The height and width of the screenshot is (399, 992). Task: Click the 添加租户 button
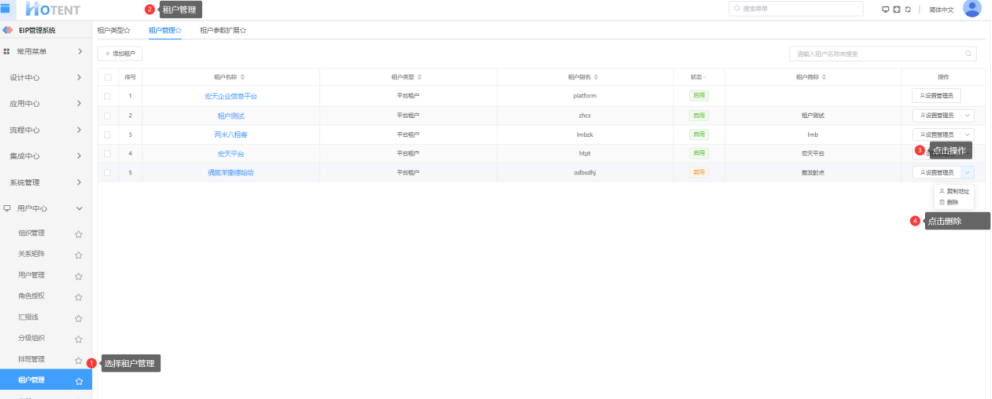click(x=120, y=54)
